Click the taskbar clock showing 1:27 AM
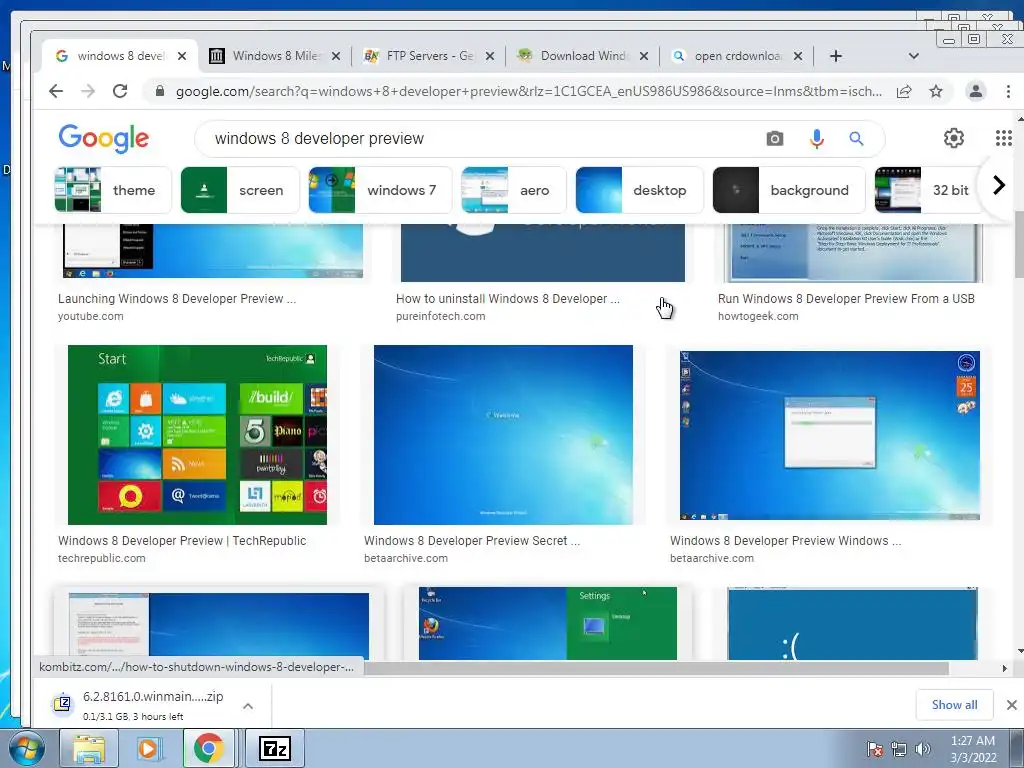Screen dimensions: 1024x768 (x=972, y=748)
